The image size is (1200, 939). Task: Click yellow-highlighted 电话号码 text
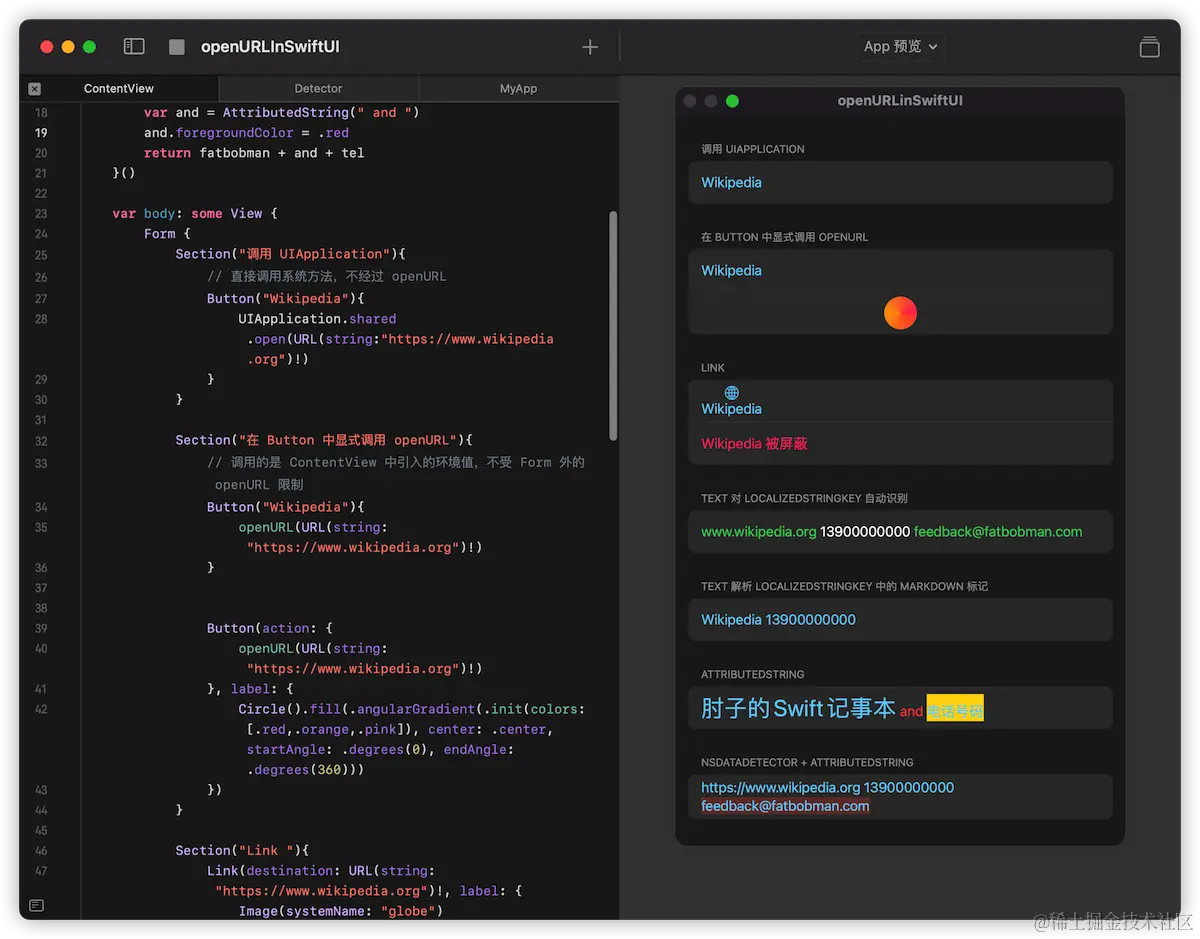tap(955, 710)
